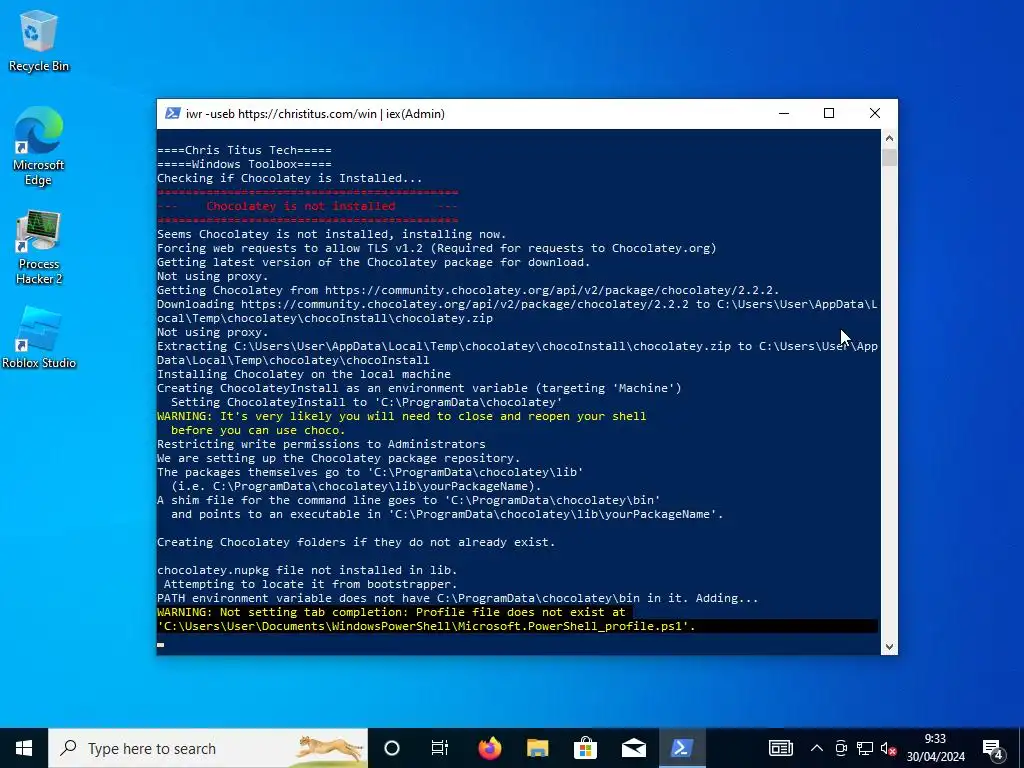This screenshot has width=1024, height=768.
Task: Select the Roblox Studio desktop shortcut
Action: point(39,338)
